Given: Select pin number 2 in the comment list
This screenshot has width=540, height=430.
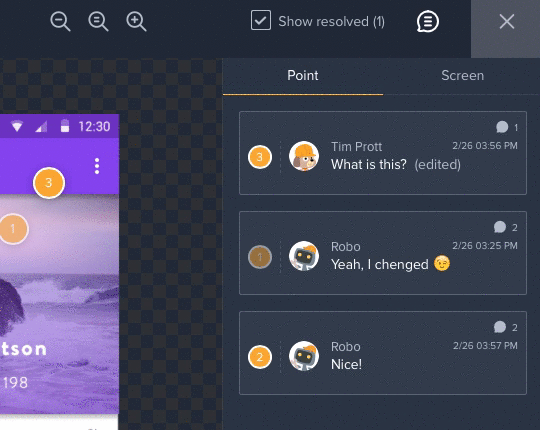Looking at the screenshot, I should click(x=260, y=357).
